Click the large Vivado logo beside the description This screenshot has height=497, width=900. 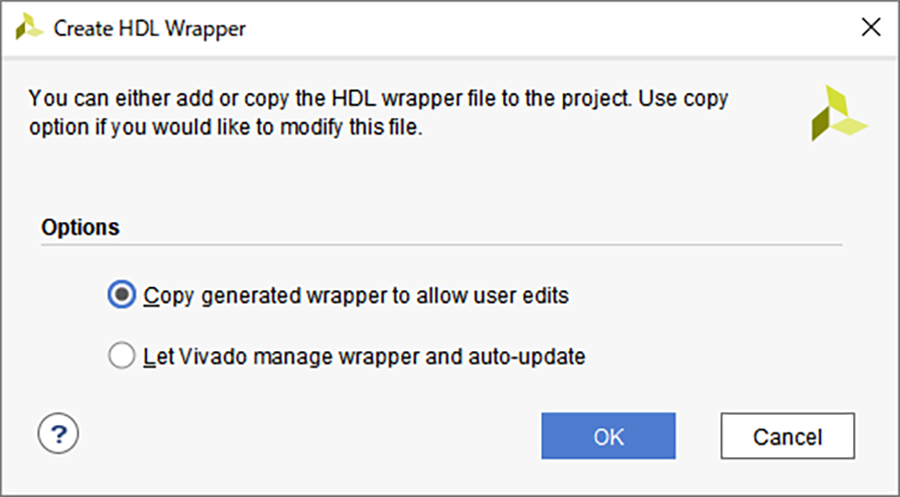pos(839,113)
